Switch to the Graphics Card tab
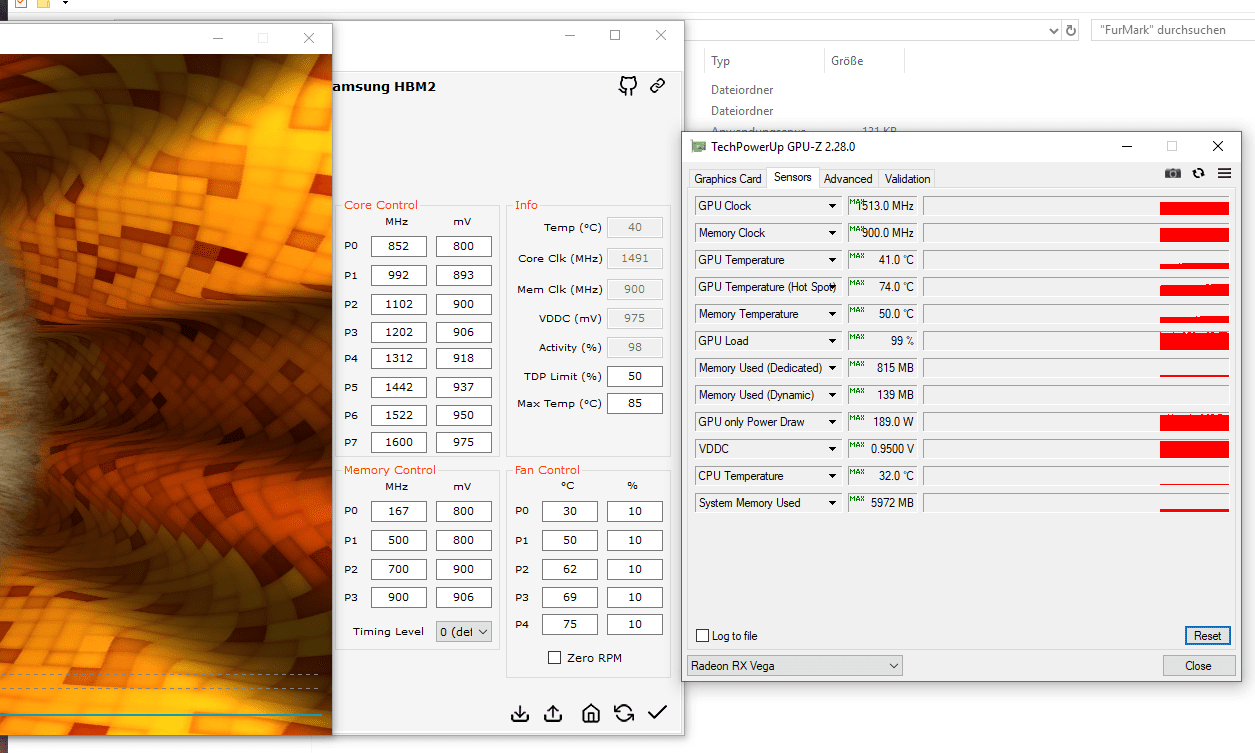The height and width of the screenshot is (753, 1255). click(x=728, y=179)
